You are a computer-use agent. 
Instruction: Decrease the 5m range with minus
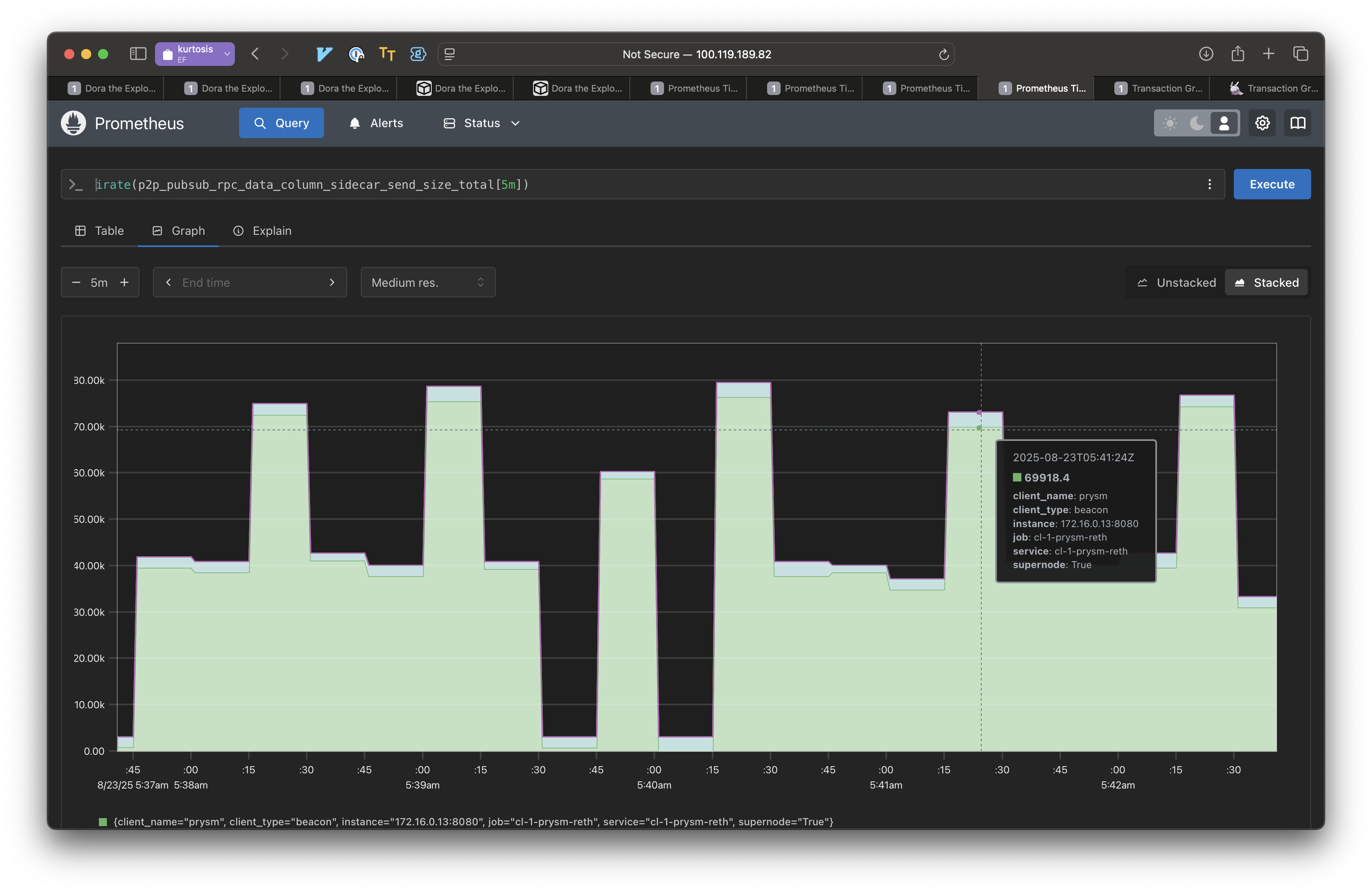coord(76,283)
